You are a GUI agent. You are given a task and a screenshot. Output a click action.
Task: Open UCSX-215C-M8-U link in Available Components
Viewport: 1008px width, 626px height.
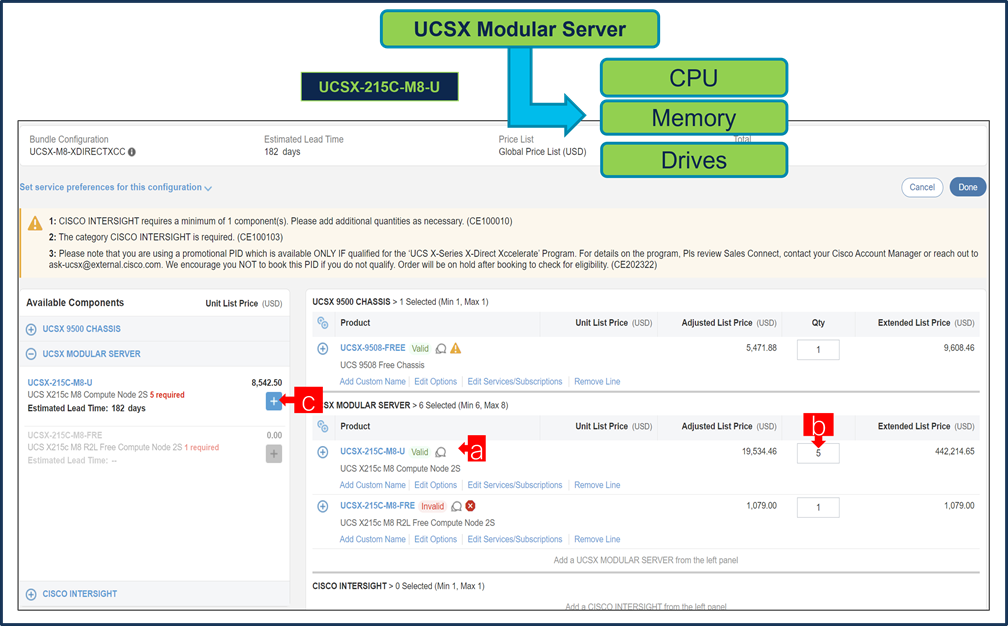tap(60, 382)
